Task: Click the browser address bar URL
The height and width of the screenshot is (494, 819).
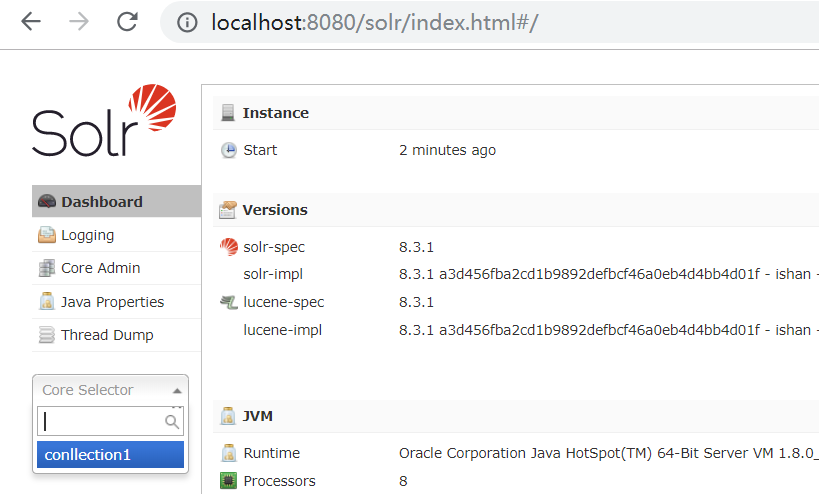Action: [x=374, y=22]
